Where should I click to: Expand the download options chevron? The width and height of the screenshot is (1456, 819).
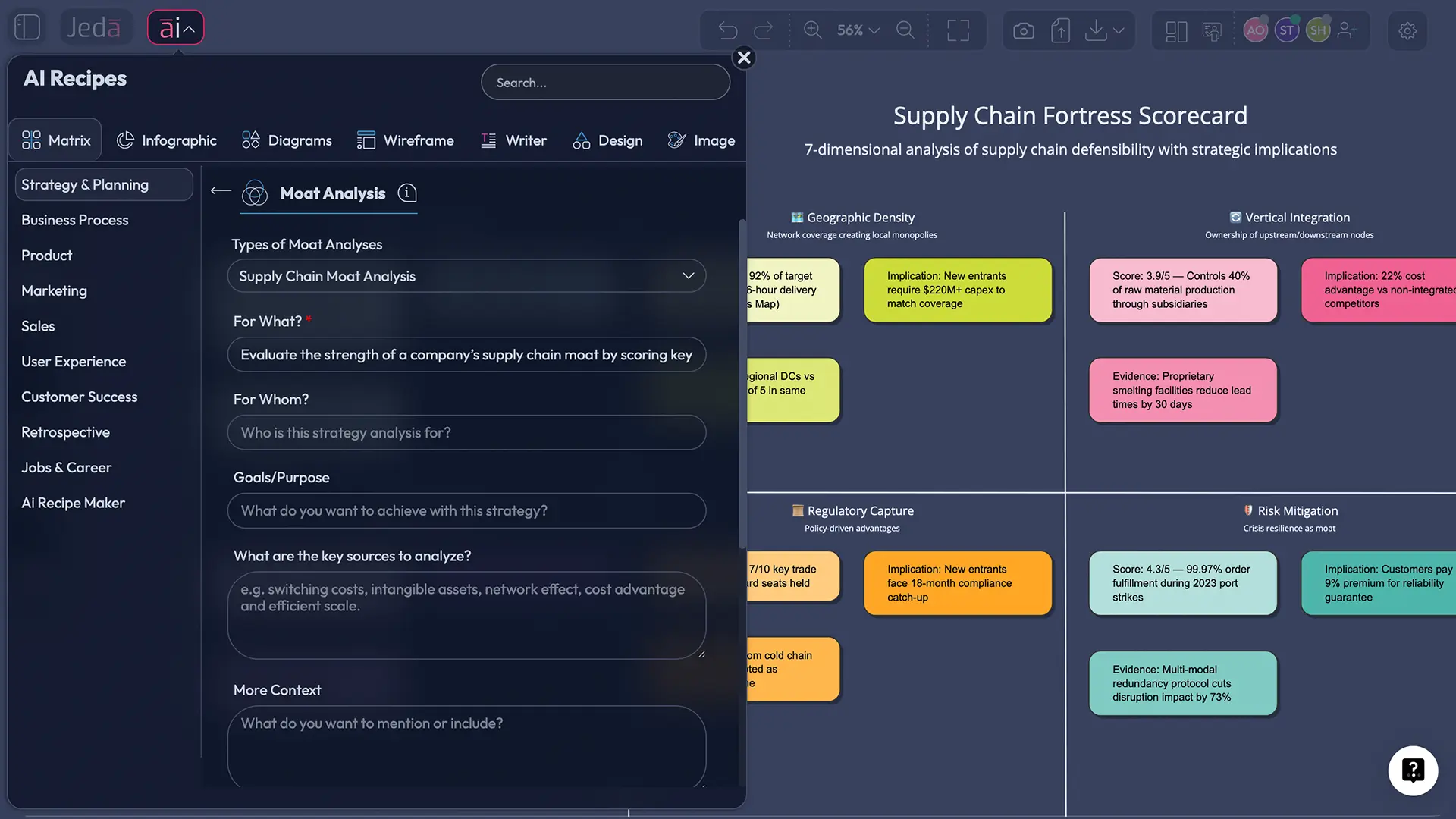1119,31
